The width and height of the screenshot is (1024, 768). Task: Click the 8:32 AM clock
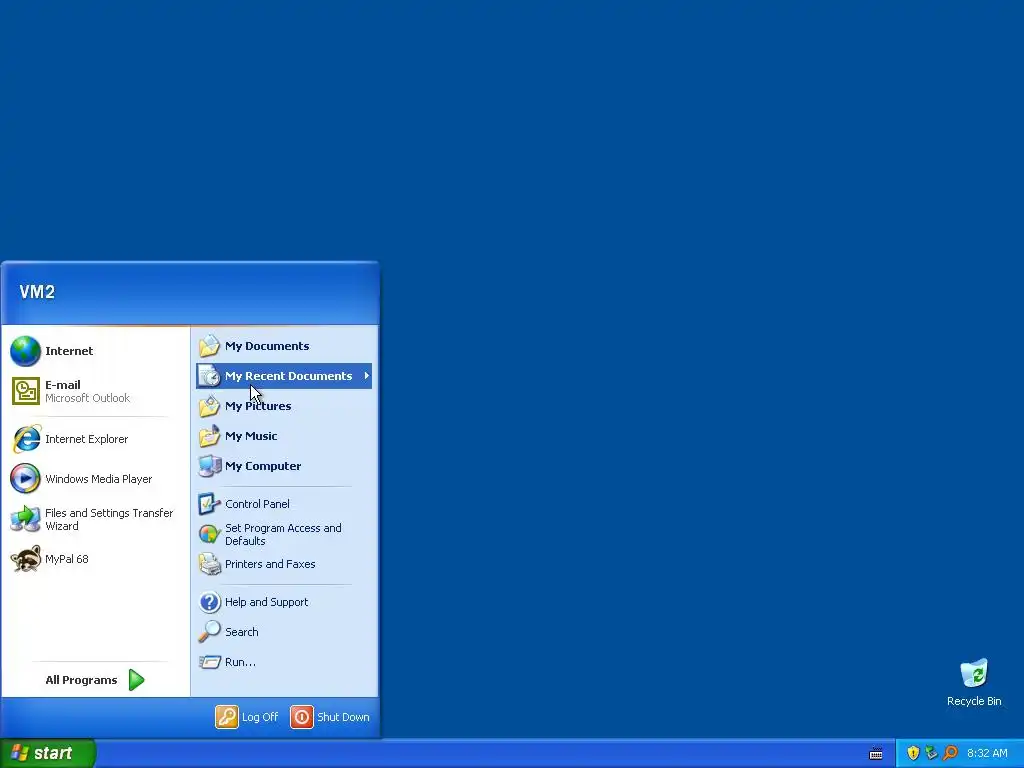pos(987,753)
